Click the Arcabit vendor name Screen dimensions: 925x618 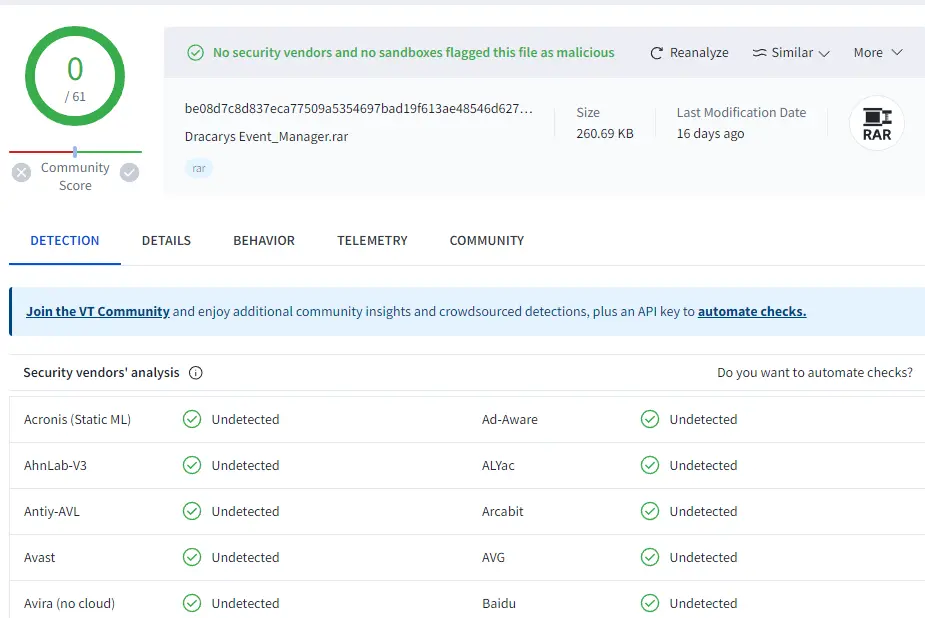tap(503, 512)
